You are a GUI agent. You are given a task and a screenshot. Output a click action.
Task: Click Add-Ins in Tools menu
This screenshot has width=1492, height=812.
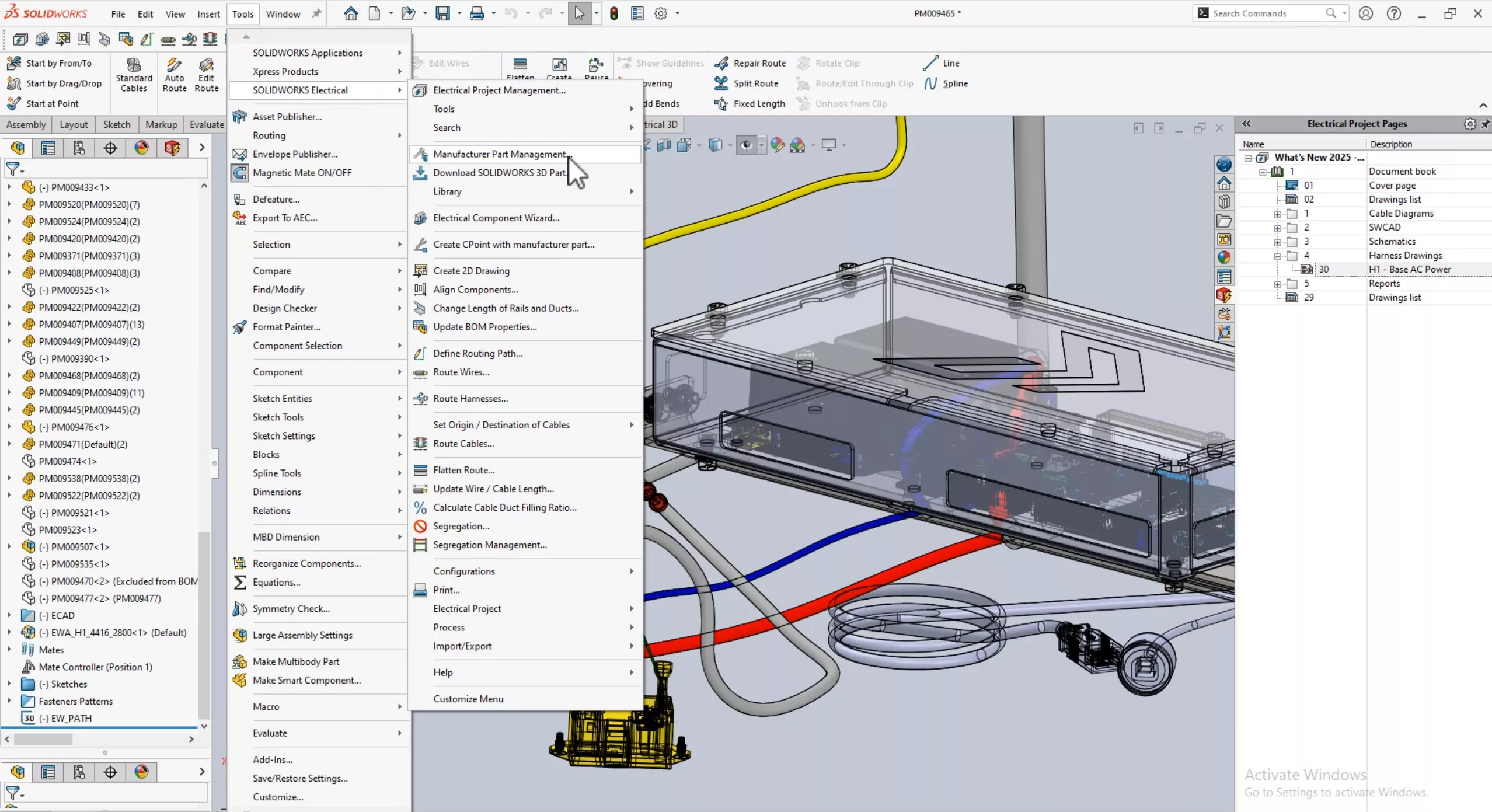[319, 759]
